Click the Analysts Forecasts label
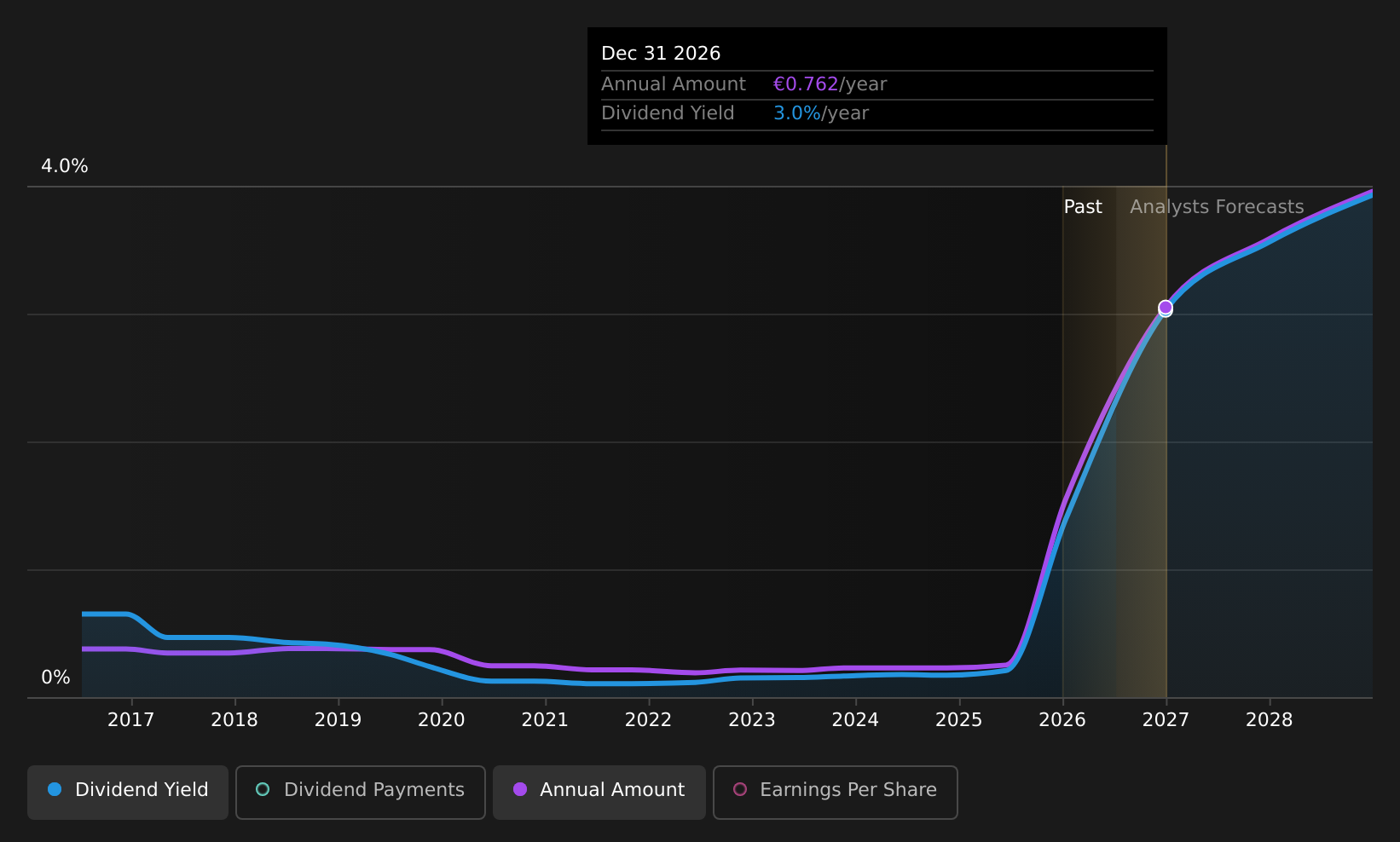Image resolution: width=1400 pixels, height=842 pixels. point(1217,207)
